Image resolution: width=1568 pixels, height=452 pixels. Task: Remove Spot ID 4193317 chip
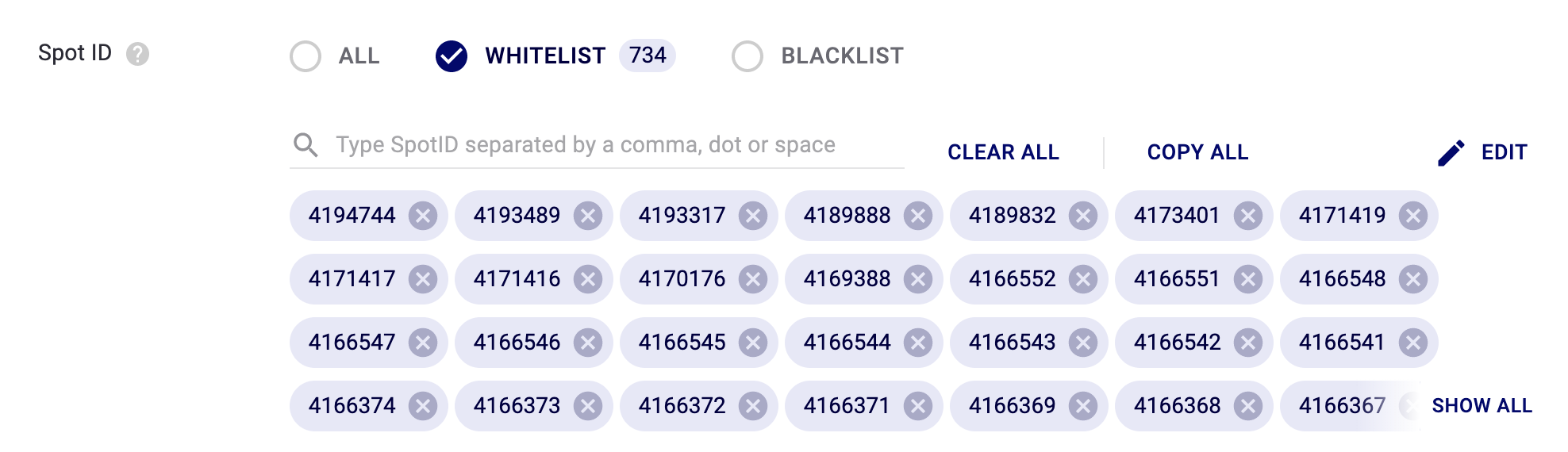coord(753,216)
